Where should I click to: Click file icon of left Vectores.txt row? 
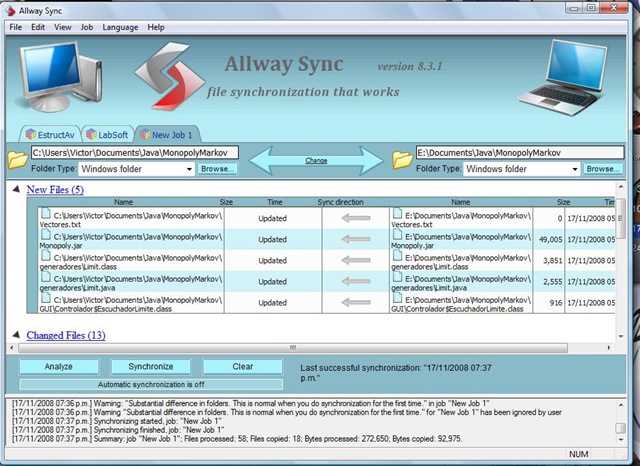[x=46, y=213]
